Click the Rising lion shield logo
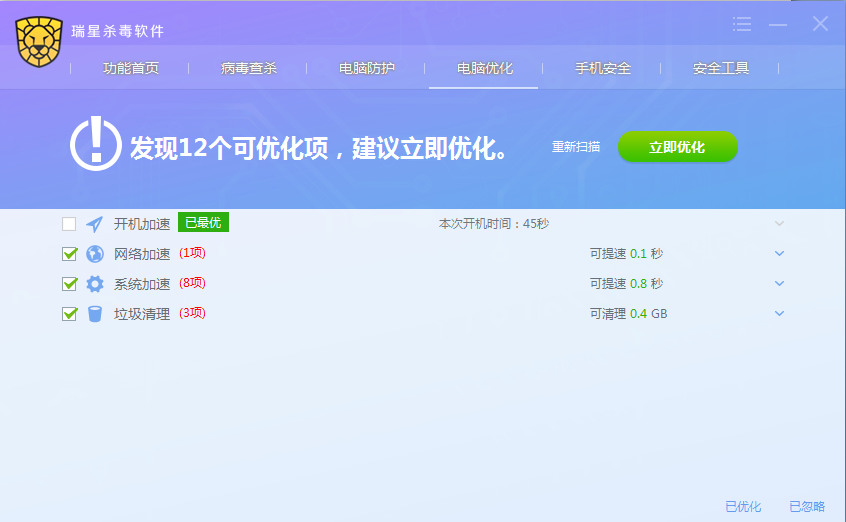Viewport: 846px width, 522px height. (x=39, y=43)
